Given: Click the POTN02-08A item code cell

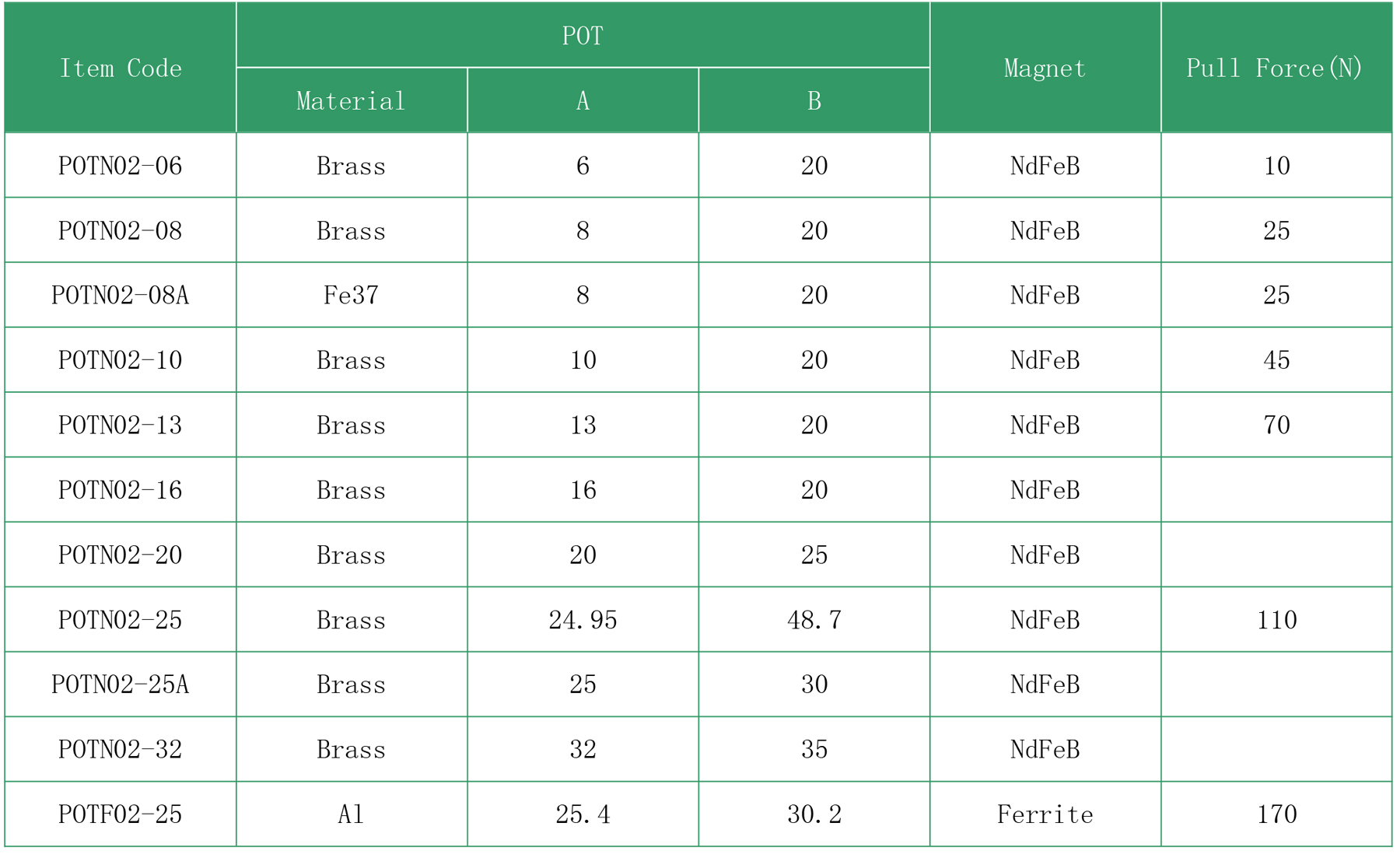Looking at the screenshot, I should (121, 296).
